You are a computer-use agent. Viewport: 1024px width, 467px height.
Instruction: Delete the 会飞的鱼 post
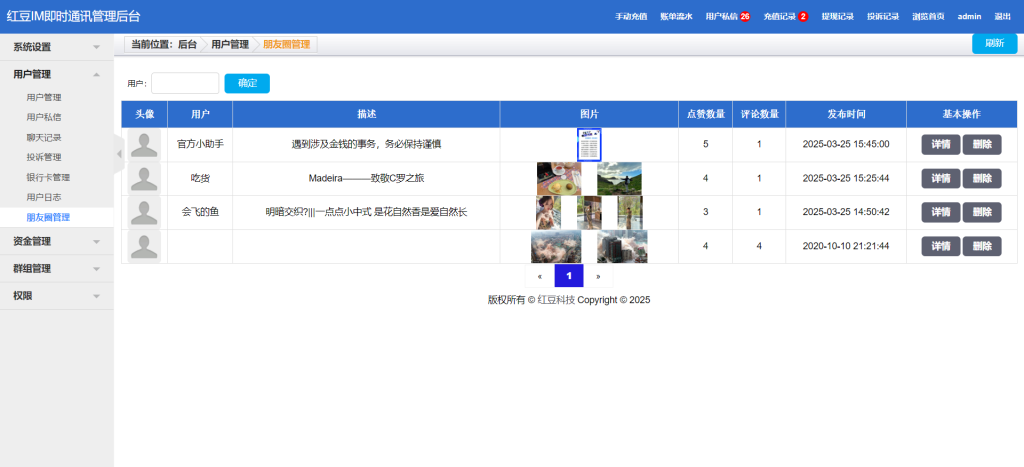pos(981,212)
